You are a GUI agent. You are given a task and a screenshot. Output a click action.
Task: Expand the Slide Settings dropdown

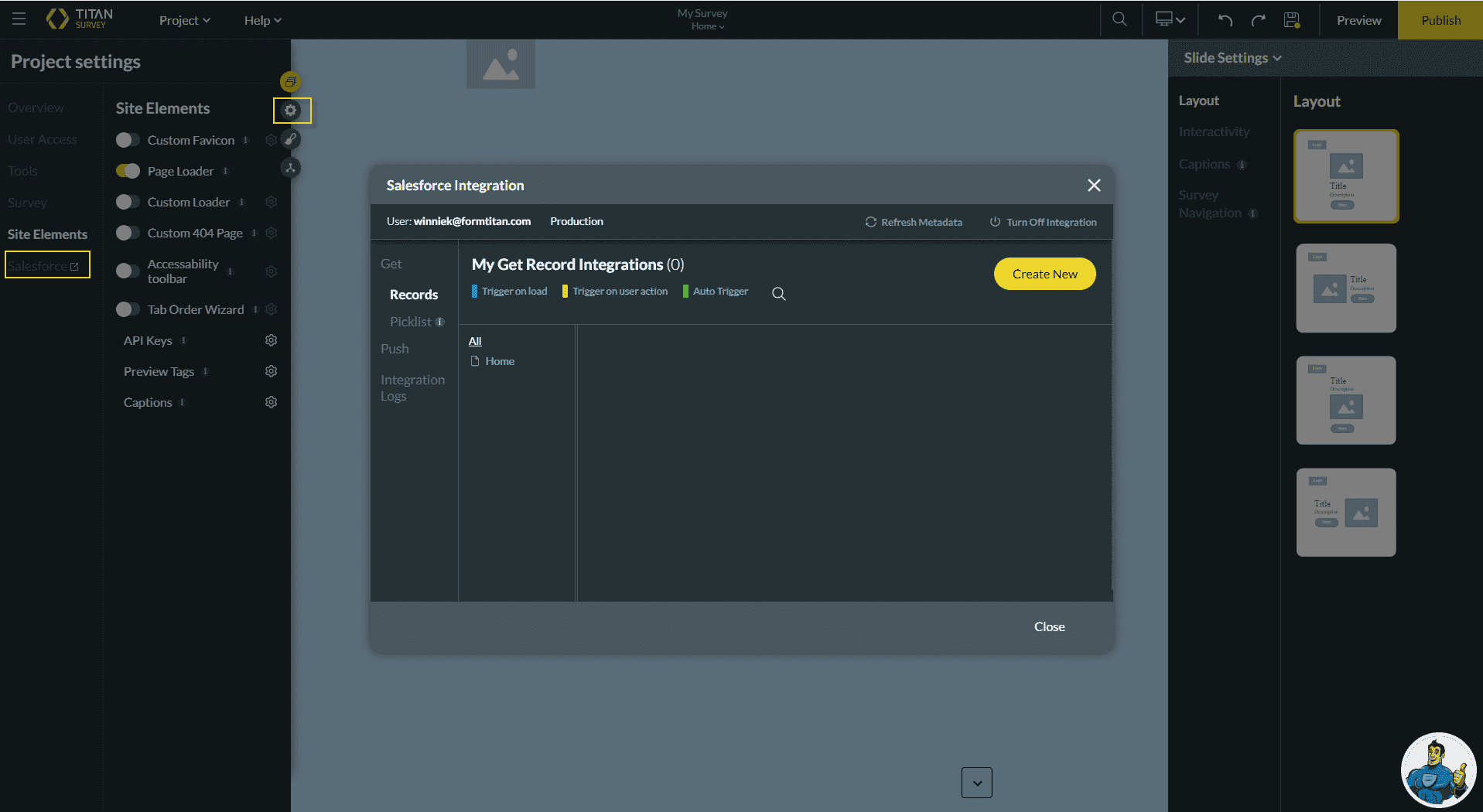[x=1232, y=58]
